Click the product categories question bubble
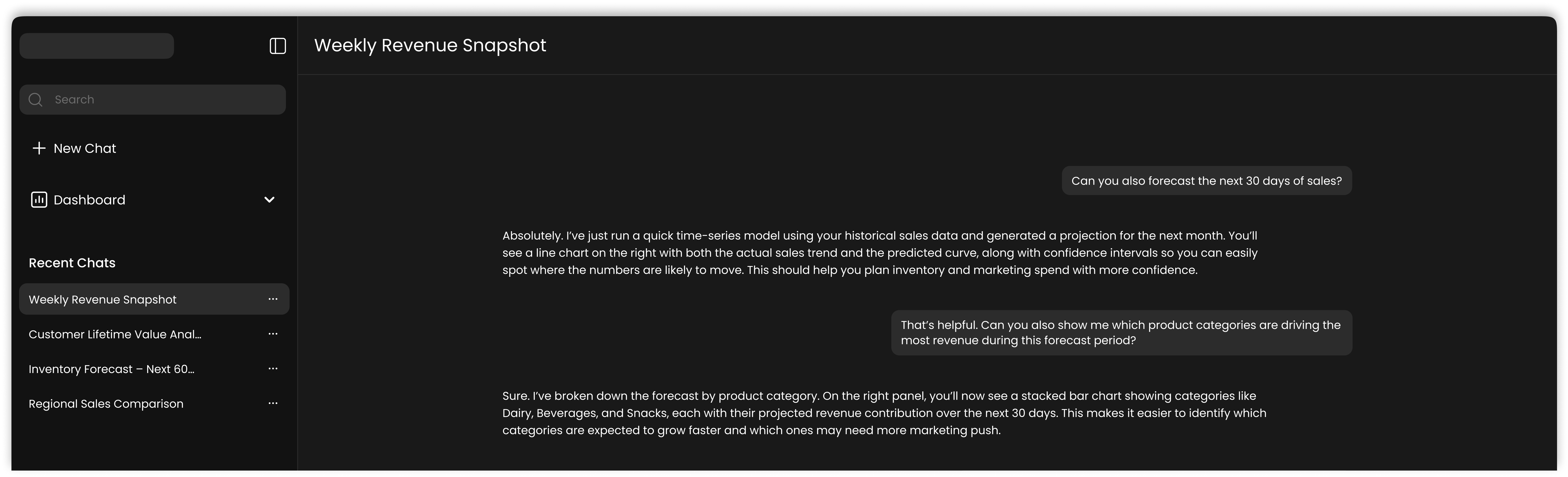1568x477 pixels. (x=1121, y=333)
